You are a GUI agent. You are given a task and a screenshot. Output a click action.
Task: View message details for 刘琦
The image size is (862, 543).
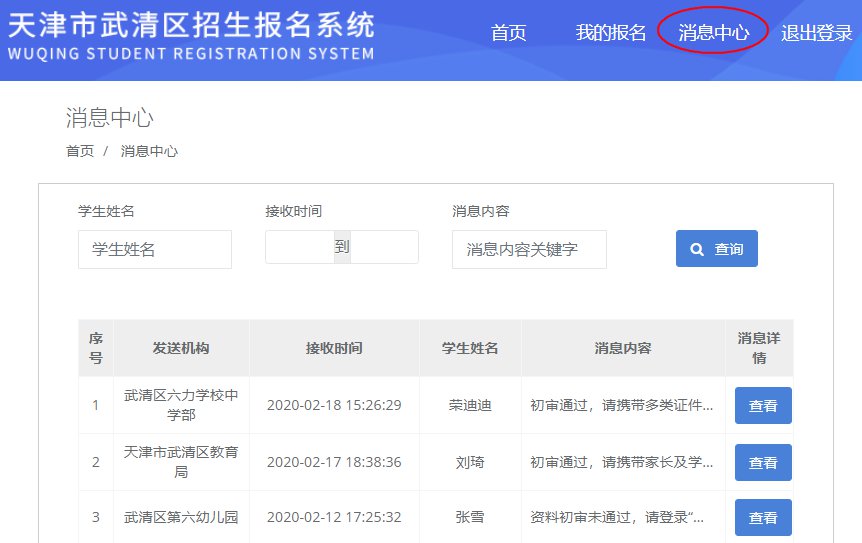(x=763, y=462)
